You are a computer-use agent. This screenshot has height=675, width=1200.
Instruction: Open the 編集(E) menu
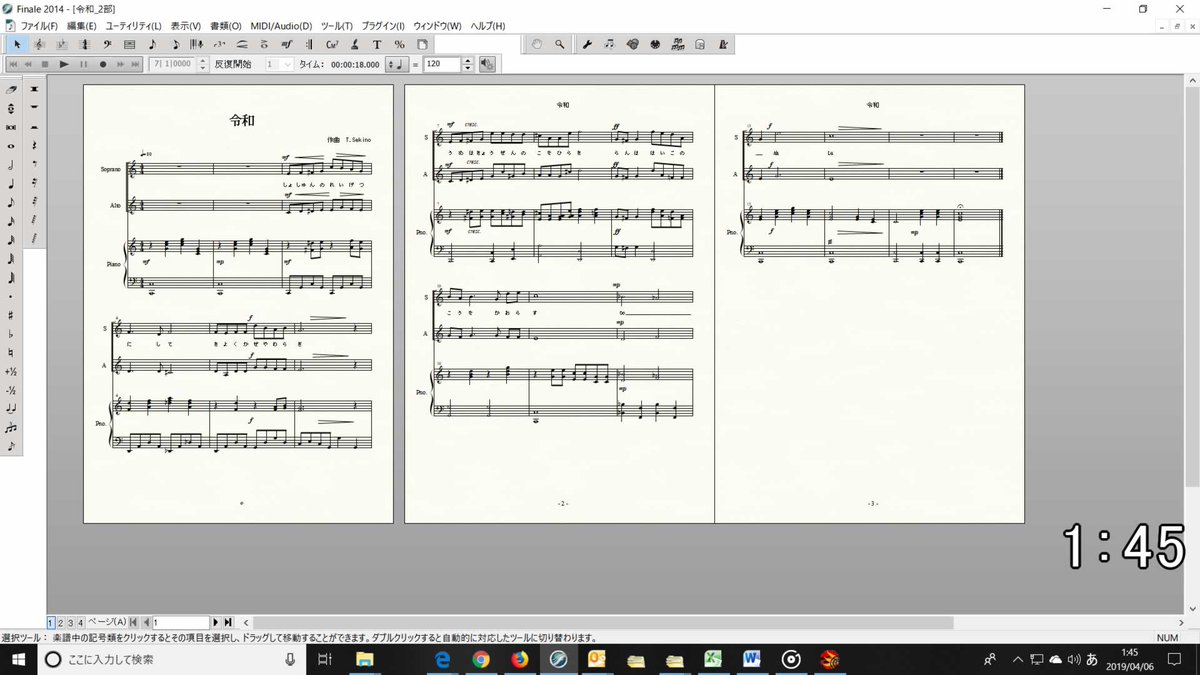82,25
